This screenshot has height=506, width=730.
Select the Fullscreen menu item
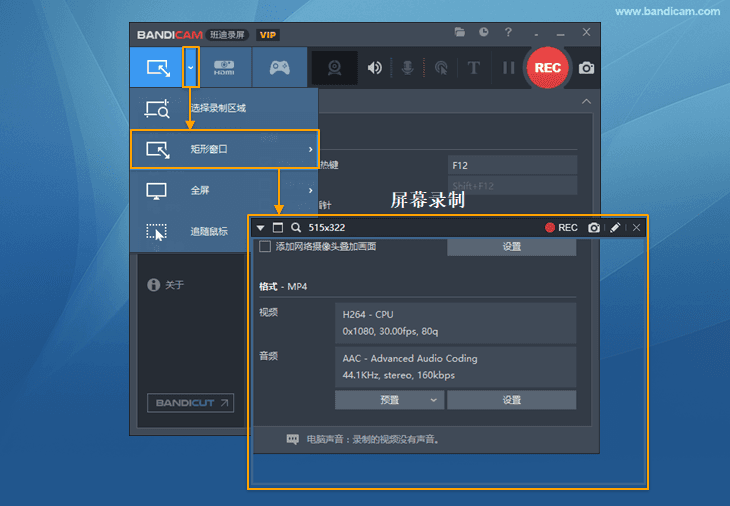click(224, 190)
